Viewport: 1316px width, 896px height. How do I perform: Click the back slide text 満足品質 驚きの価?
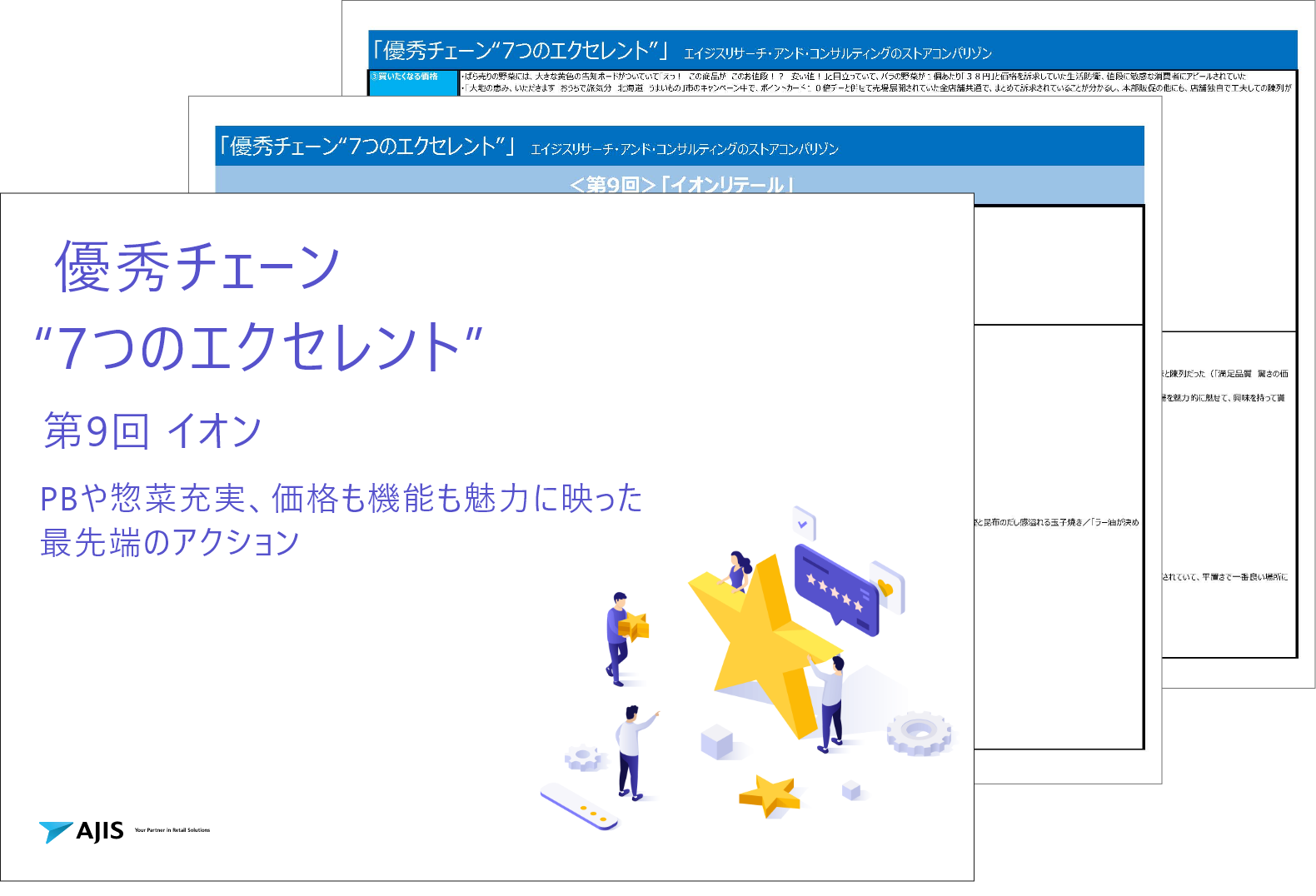(x=1253, y=374)
